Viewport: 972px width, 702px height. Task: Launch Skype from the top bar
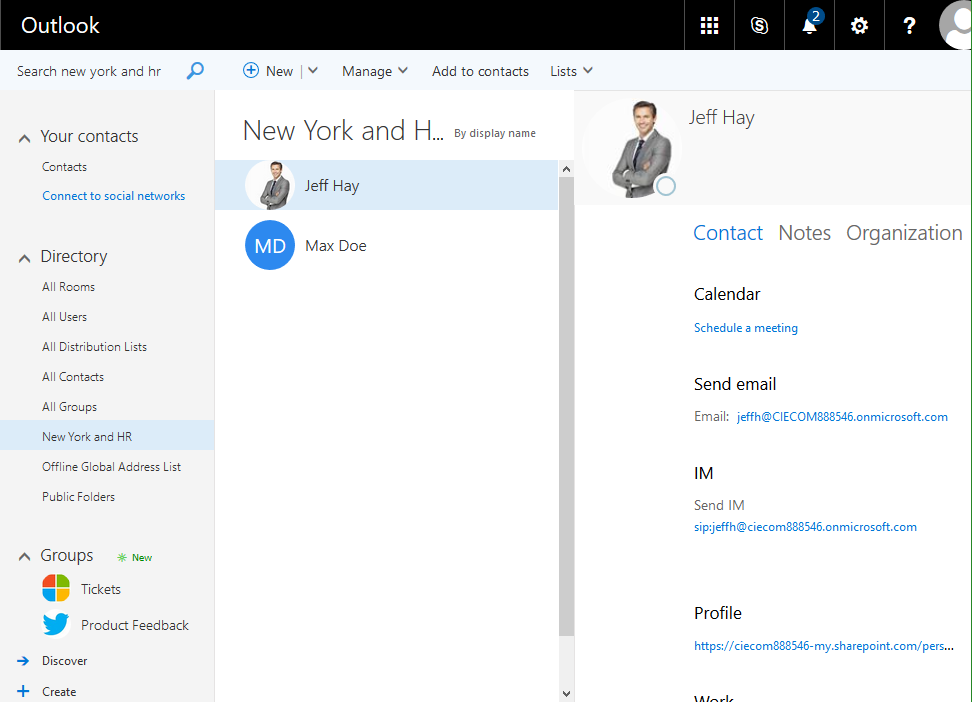[759, 25]
